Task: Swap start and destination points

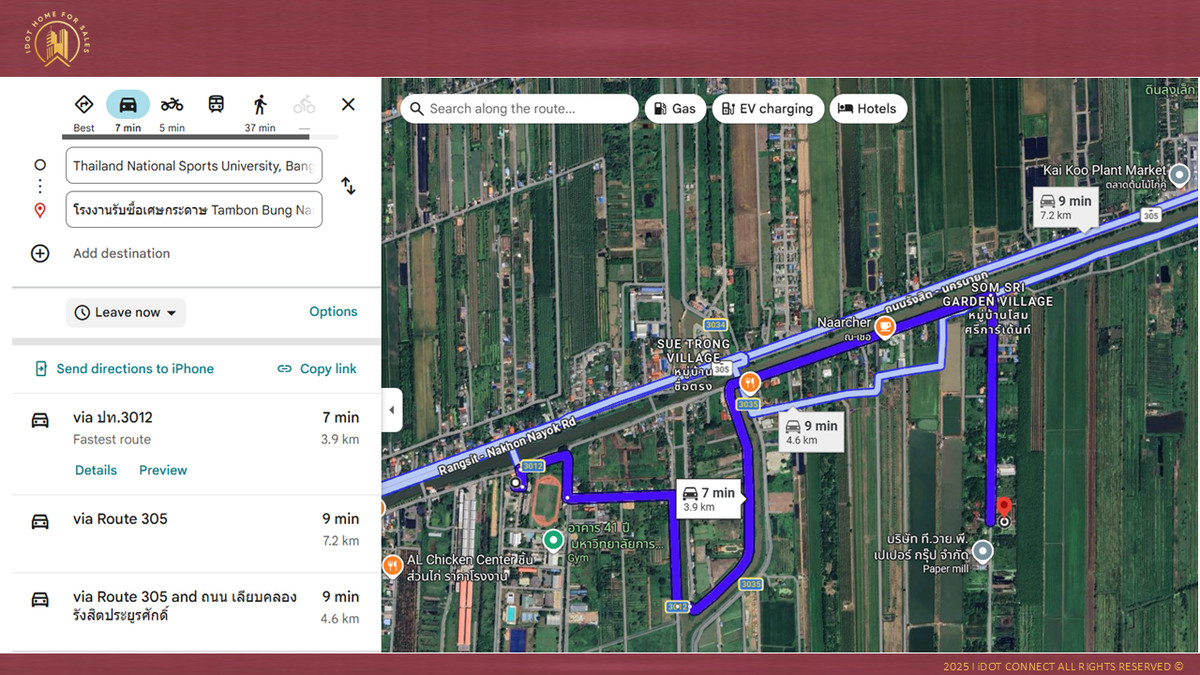Action: click(348, 186)
